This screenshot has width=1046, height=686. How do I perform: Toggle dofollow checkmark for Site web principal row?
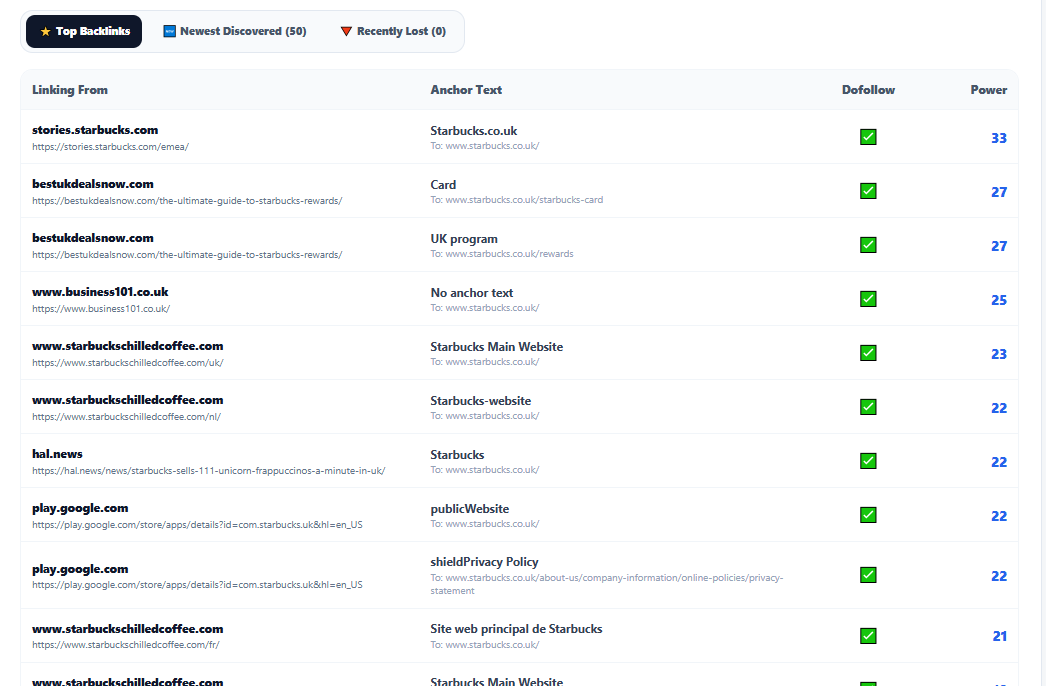click(x=868, y=636)
